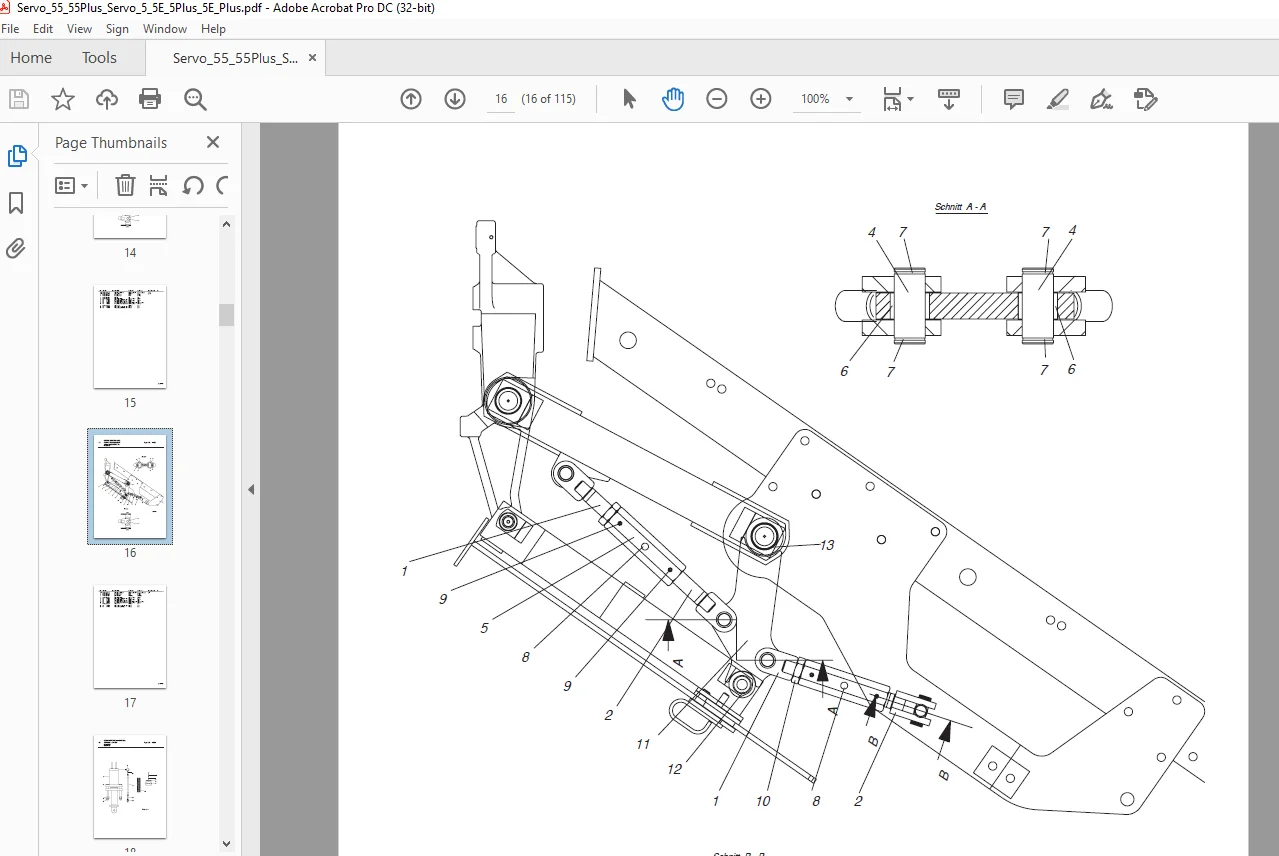
Task: Open the Find text magnifier
Action: pyautogui.click(x=195, y=99)
